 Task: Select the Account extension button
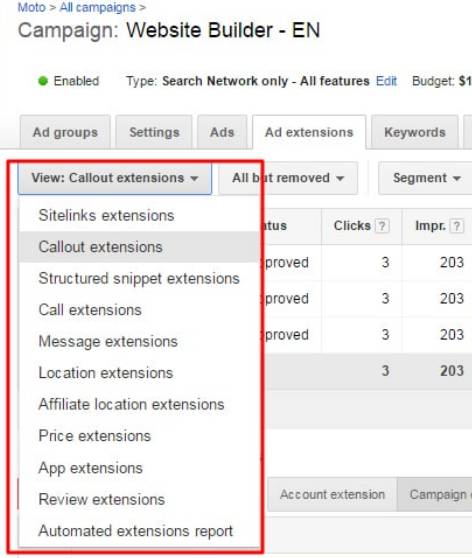[x=332, y=495]
